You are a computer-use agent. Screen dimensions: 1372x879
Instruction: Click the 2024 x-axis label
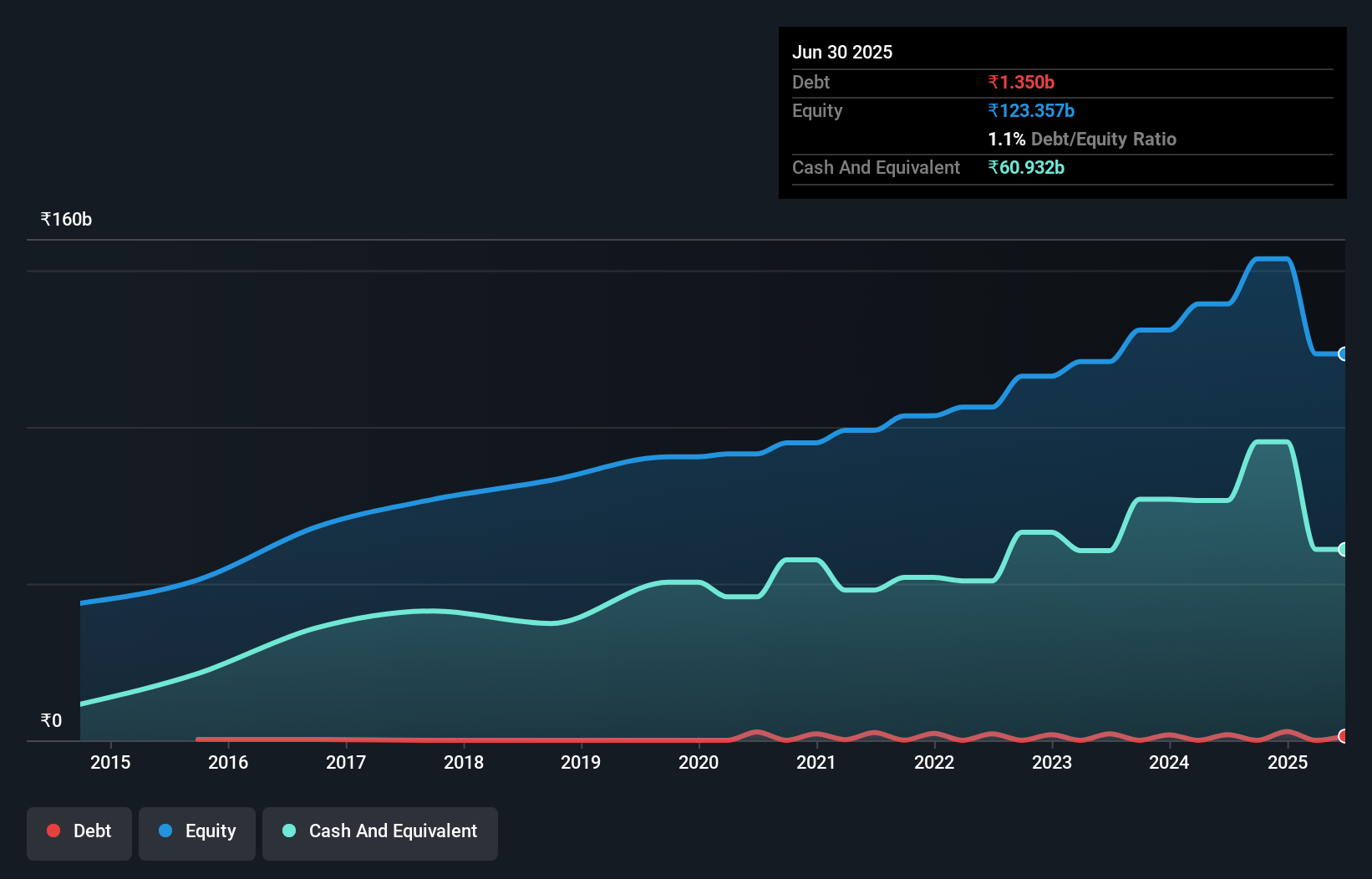(1169, 762)
